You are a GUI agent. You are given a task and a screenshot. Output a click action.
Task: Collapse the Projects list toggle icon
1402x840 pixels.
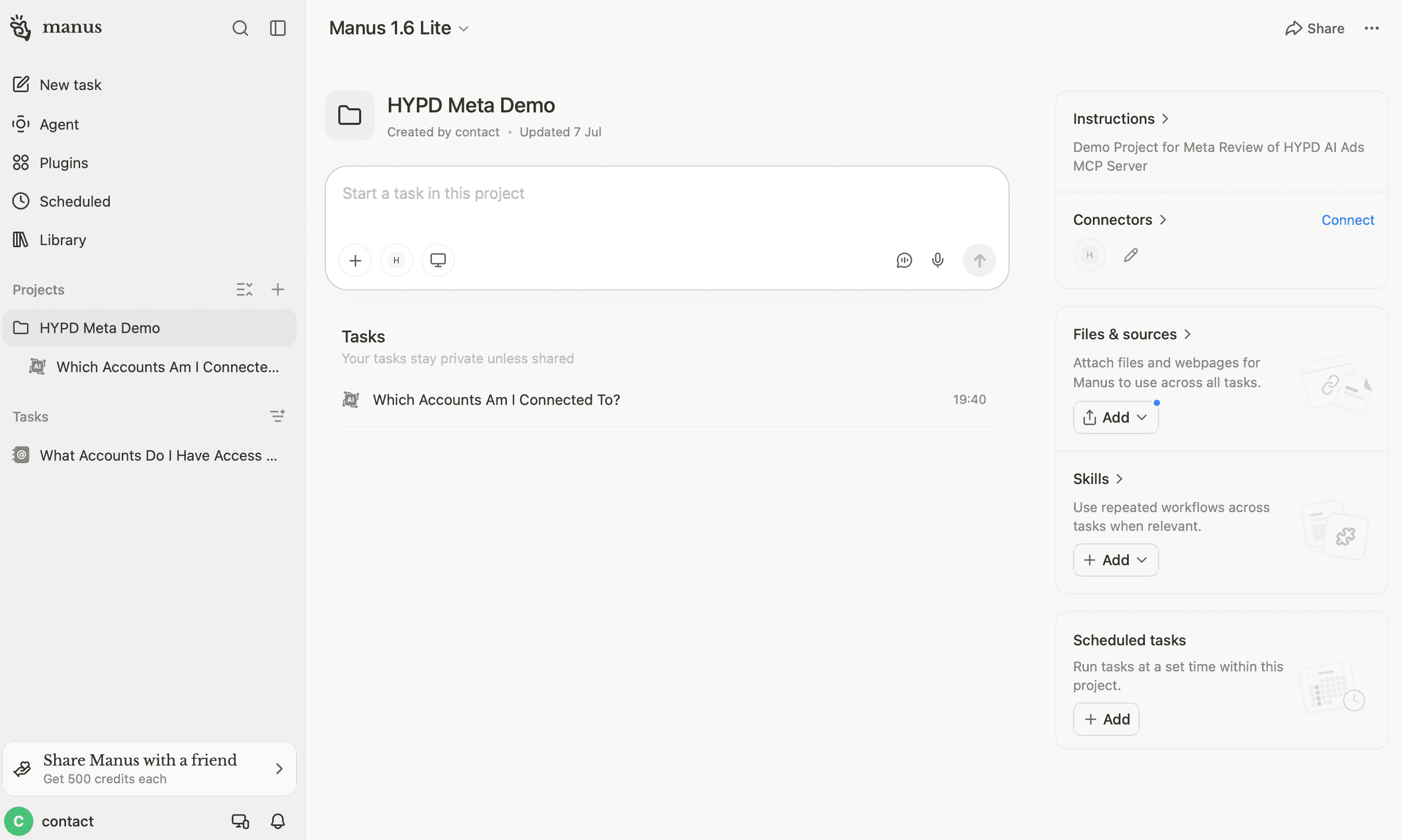pos(244,290)
